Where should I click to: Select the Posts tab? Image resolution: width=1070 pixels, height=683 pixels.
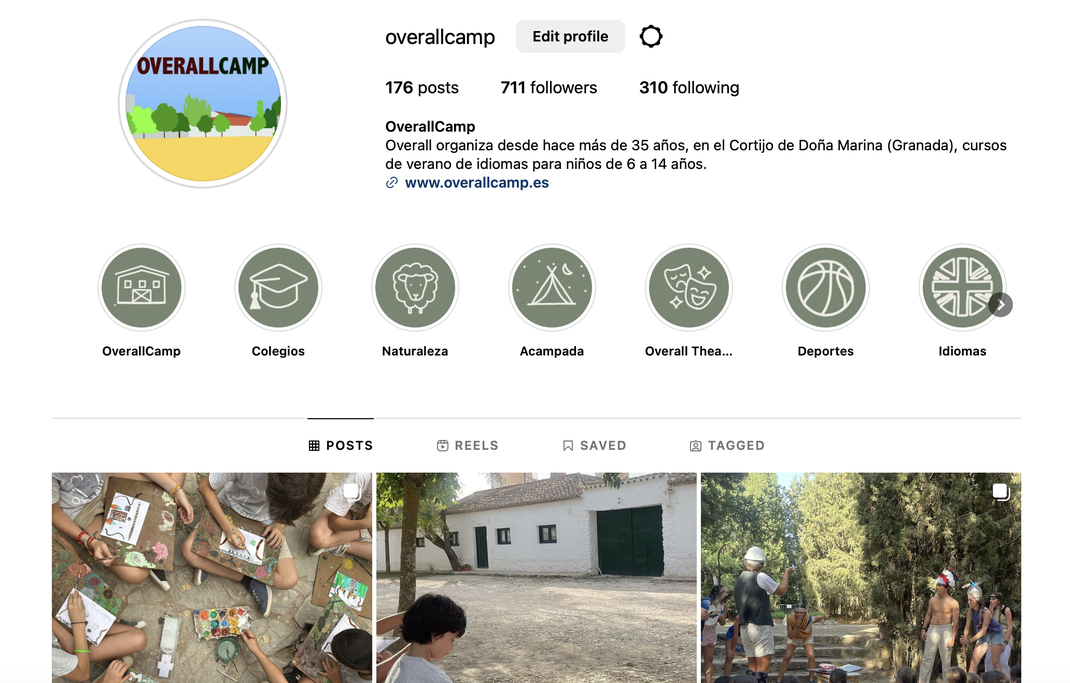(x=341, y=446)
